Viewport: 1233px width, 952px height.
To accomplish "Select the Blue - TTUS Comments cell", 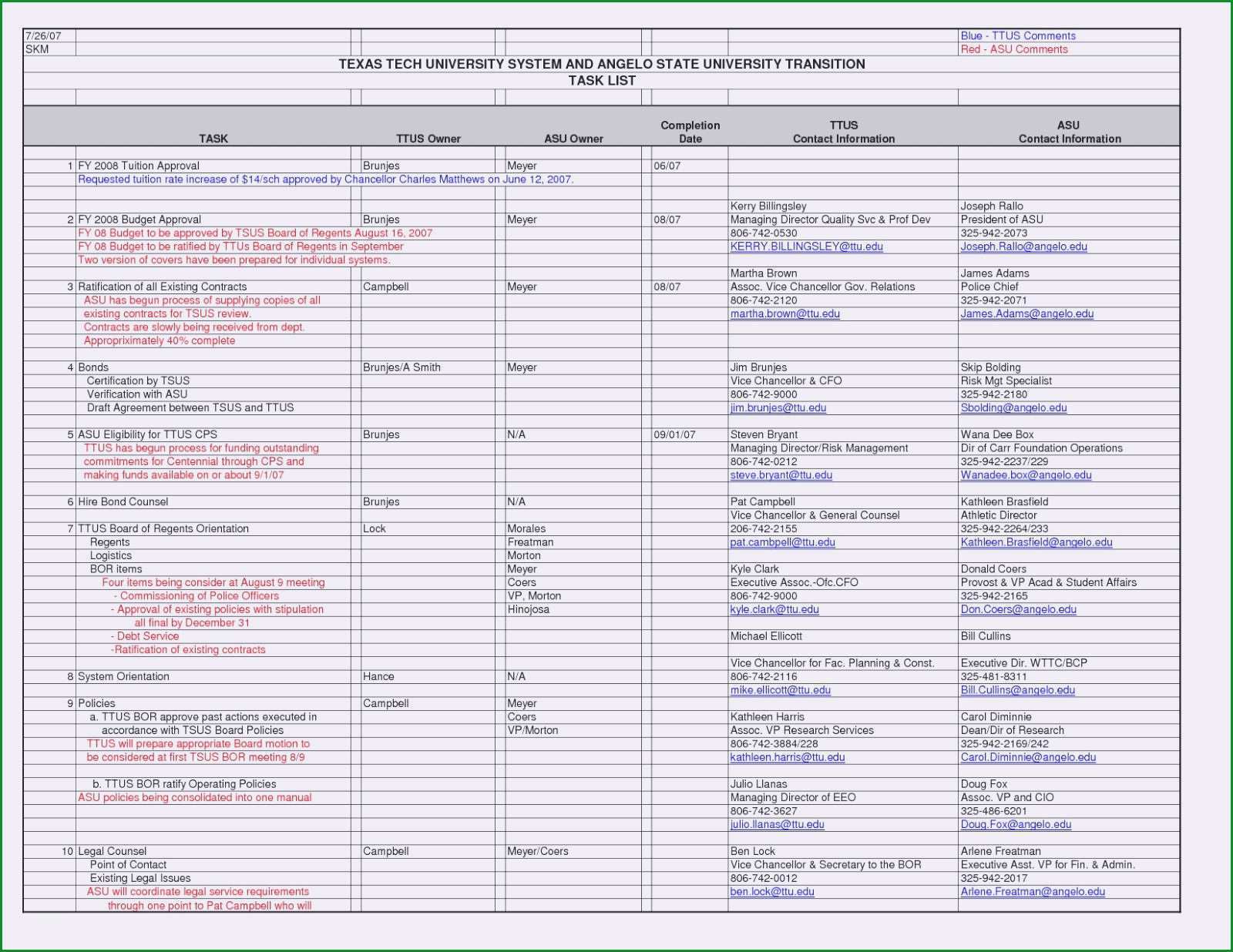I will click(x=1069, y=35).
